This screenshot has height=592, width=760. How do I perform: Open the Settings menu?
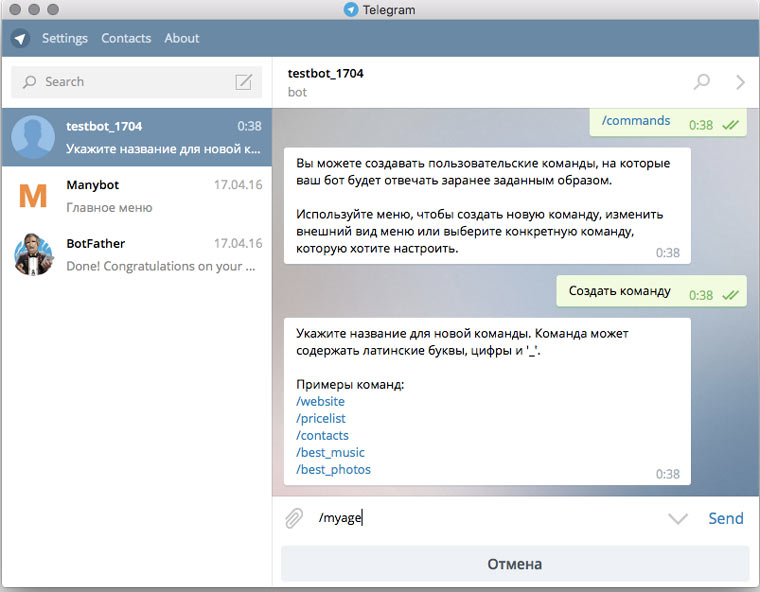(x=64, y=38)
